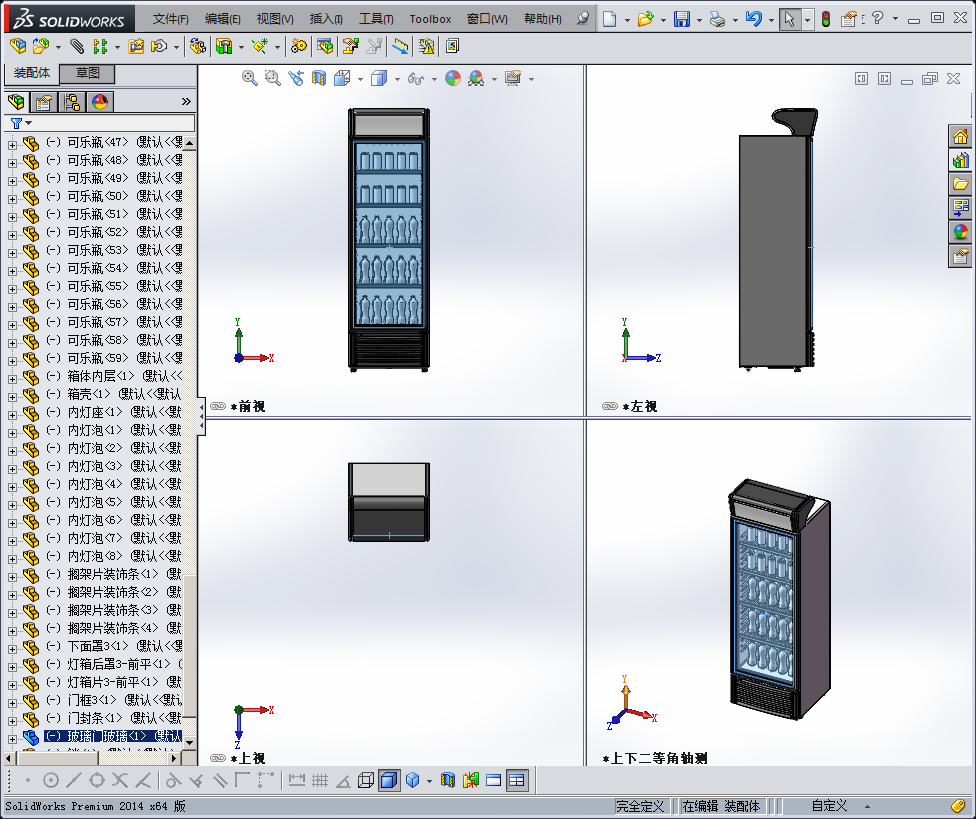Click the Options clipboard-and-hand button
The height and width of the screenshot is (819, 976).
(x=849, y=19)
